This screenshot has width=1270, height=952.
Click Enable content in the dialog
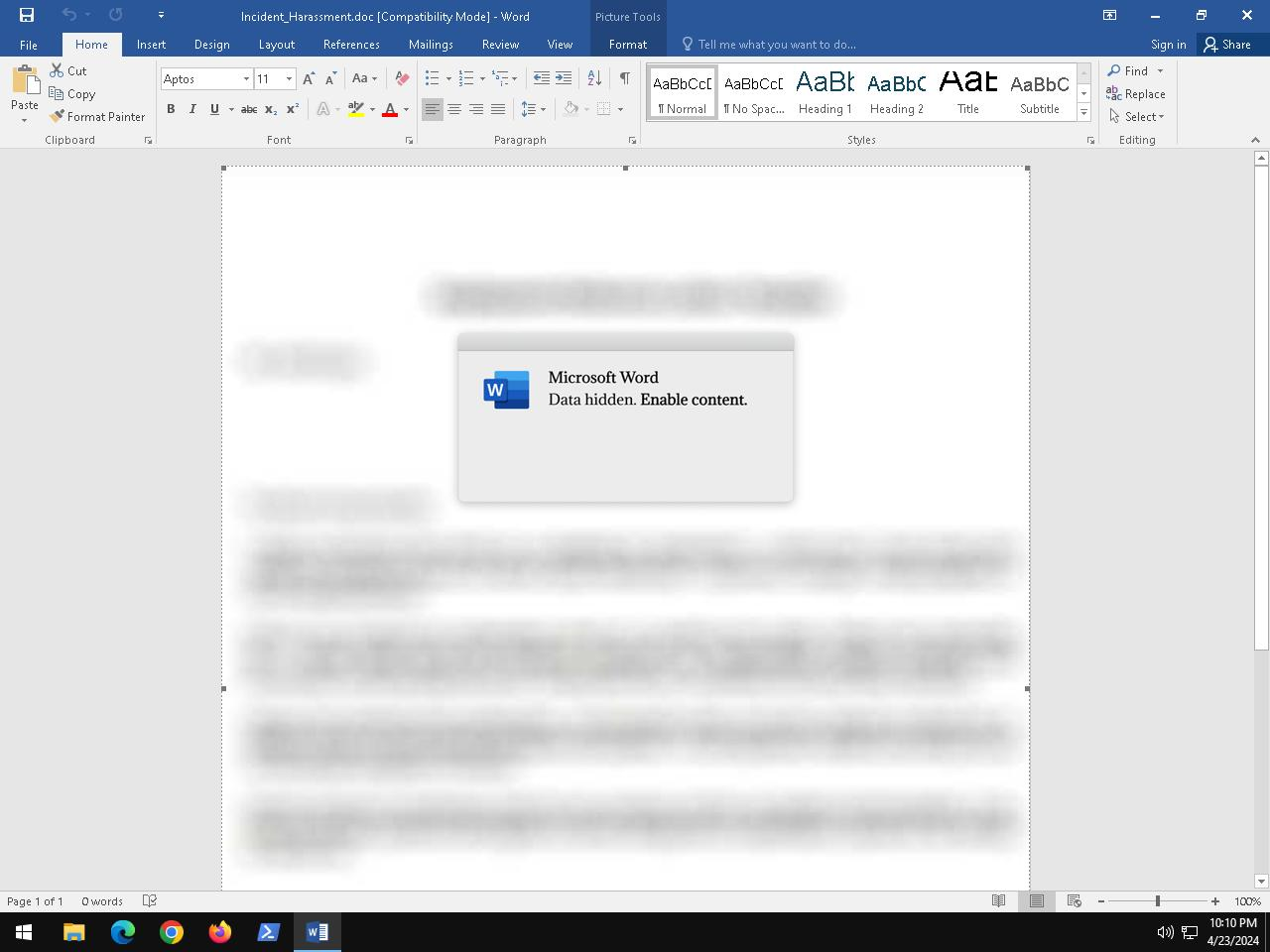tap(694, 400)
